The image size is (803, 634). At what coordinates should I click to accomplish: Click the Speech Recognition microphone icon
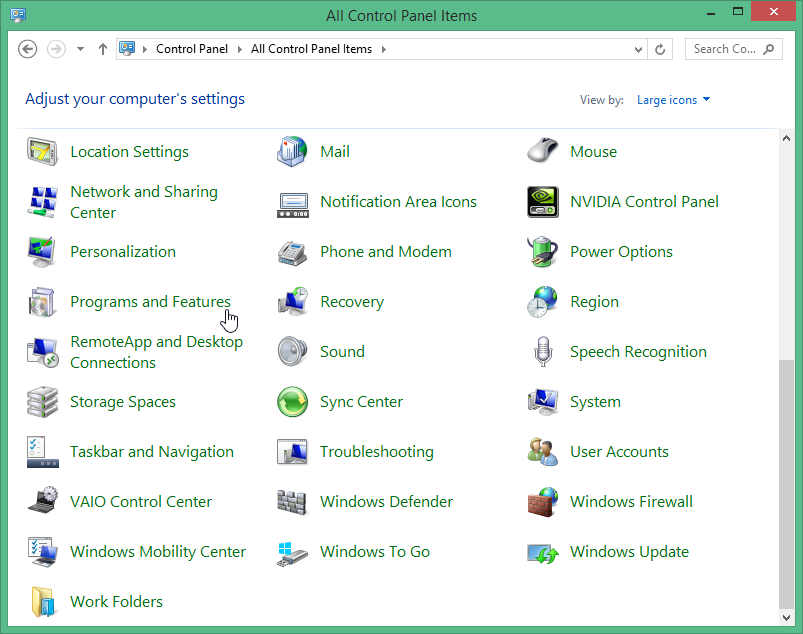tap(543, 352)
